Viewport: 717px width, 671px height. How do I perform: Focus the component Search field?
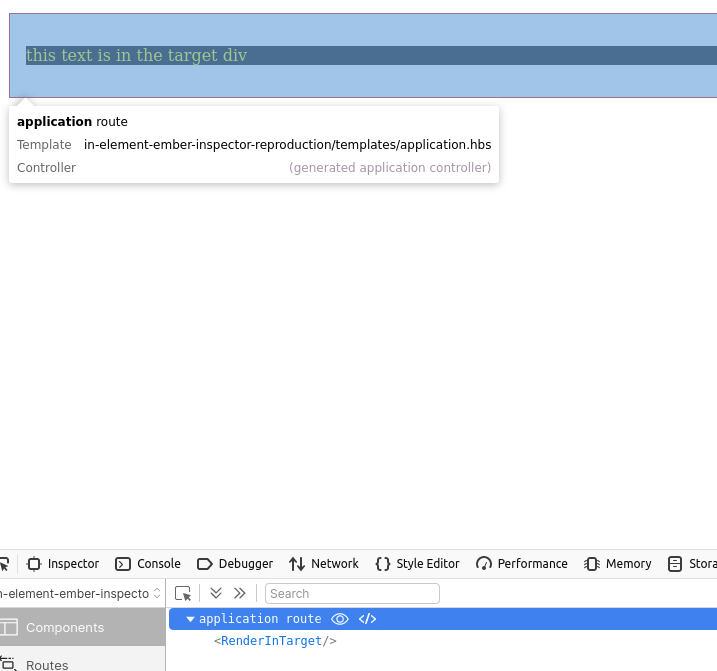point(352,593)
